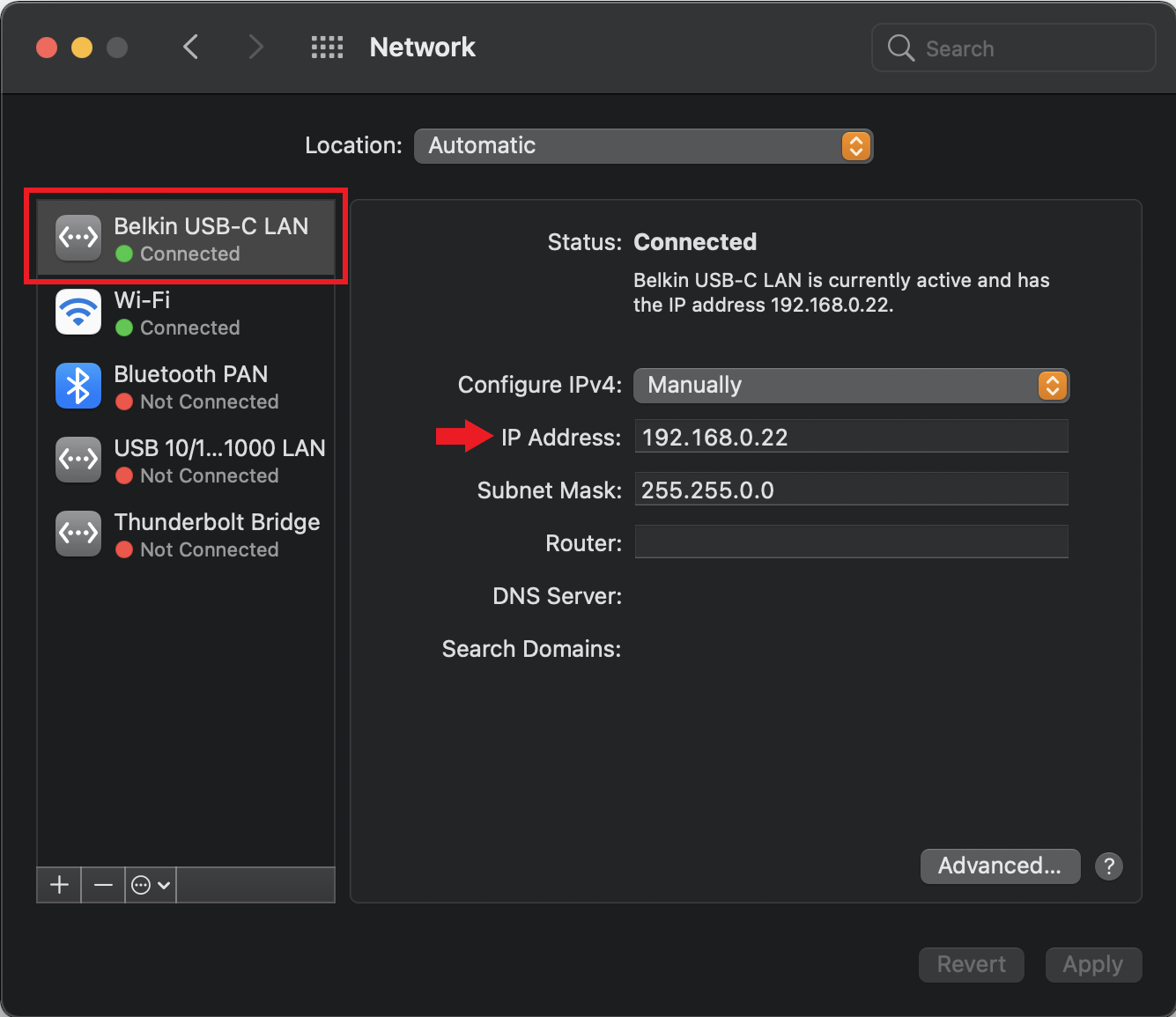
Task: Open the Location dropdown set to Automatic
Action: pos(643,146)
